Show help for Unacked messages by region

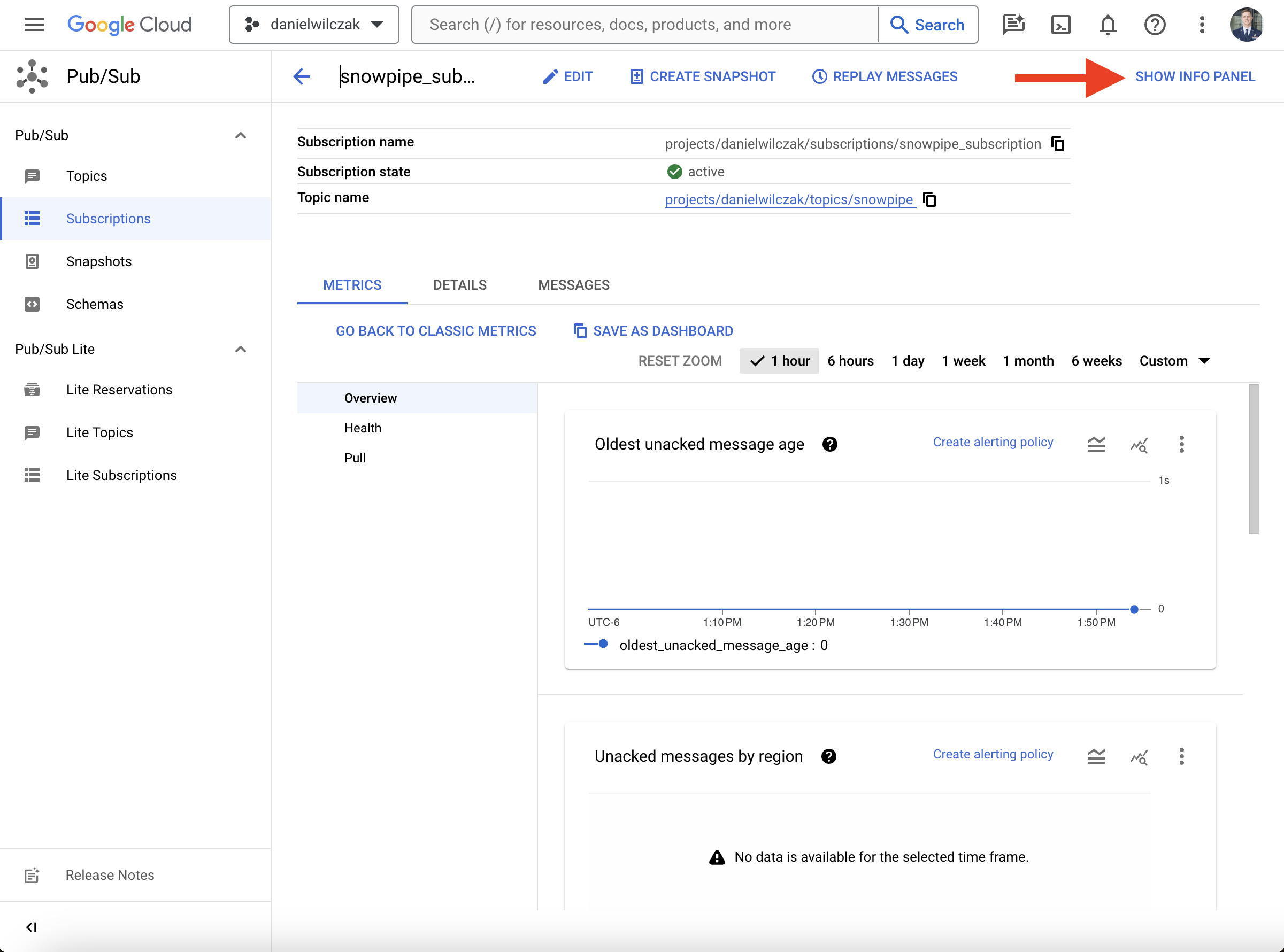[x=828, y=757]
